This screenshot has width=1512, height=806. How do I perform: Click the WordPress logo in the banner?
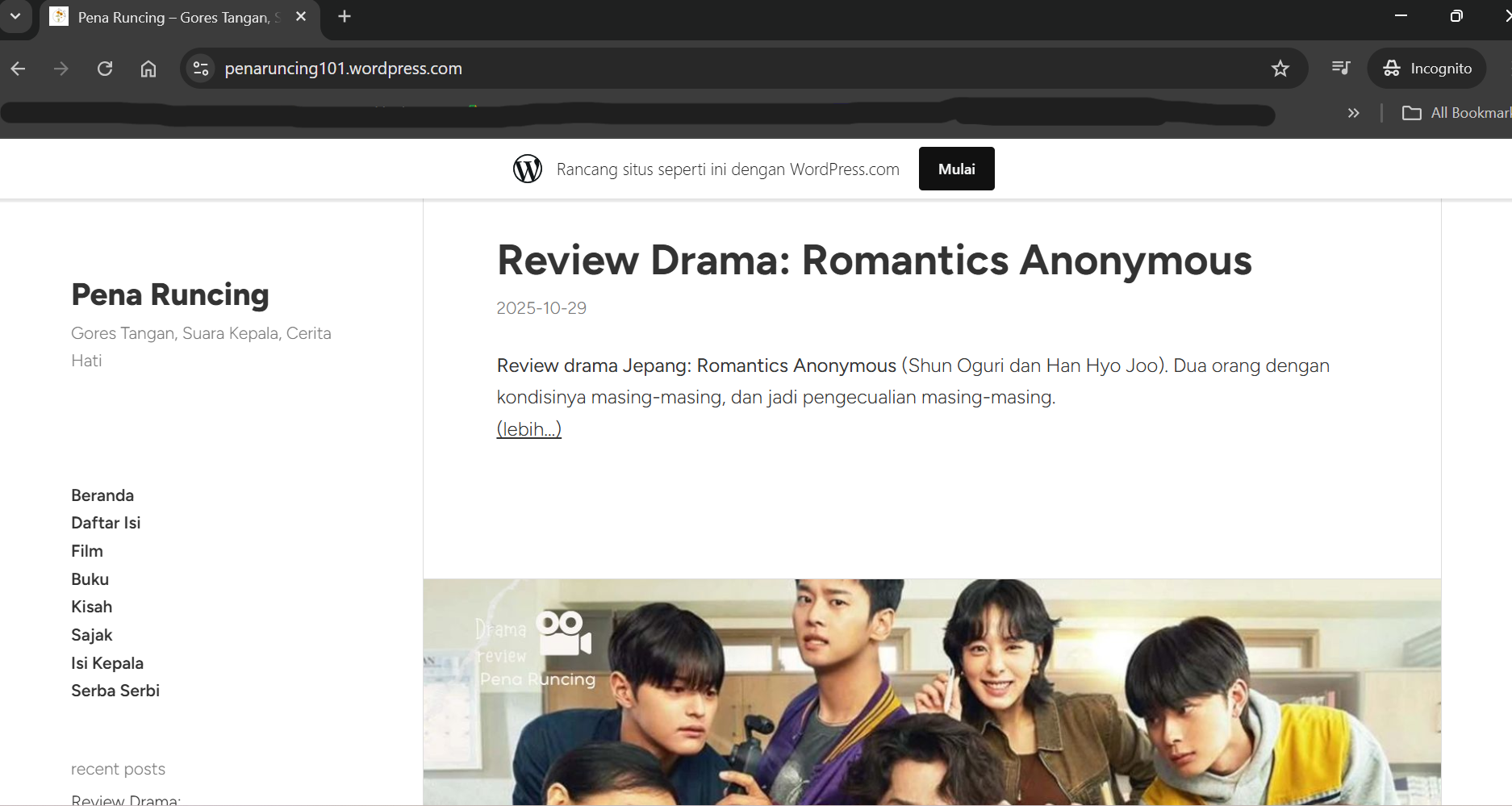pos(528,169)
